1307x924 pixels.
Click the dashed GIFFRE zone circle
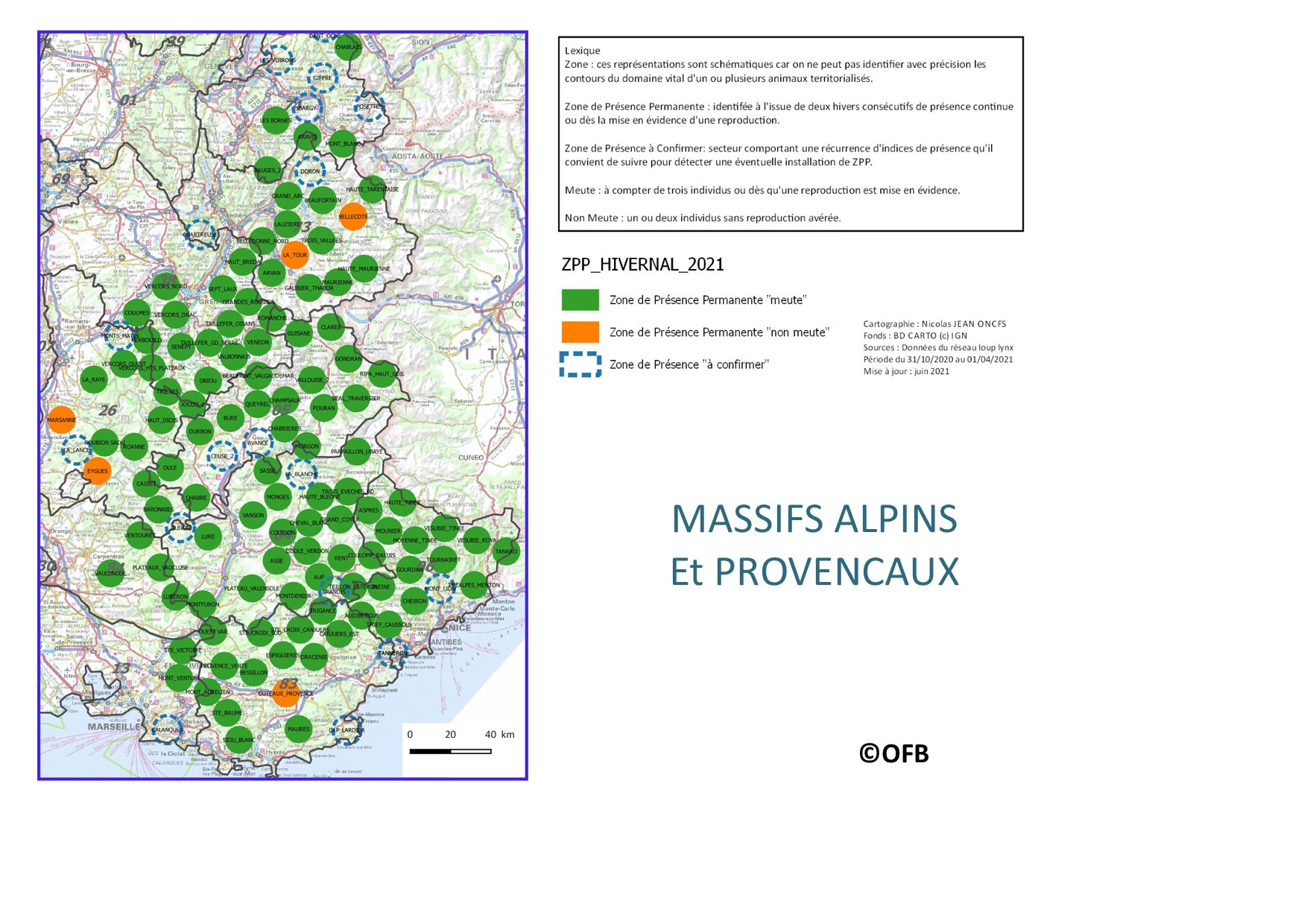(x=323, y=77)
